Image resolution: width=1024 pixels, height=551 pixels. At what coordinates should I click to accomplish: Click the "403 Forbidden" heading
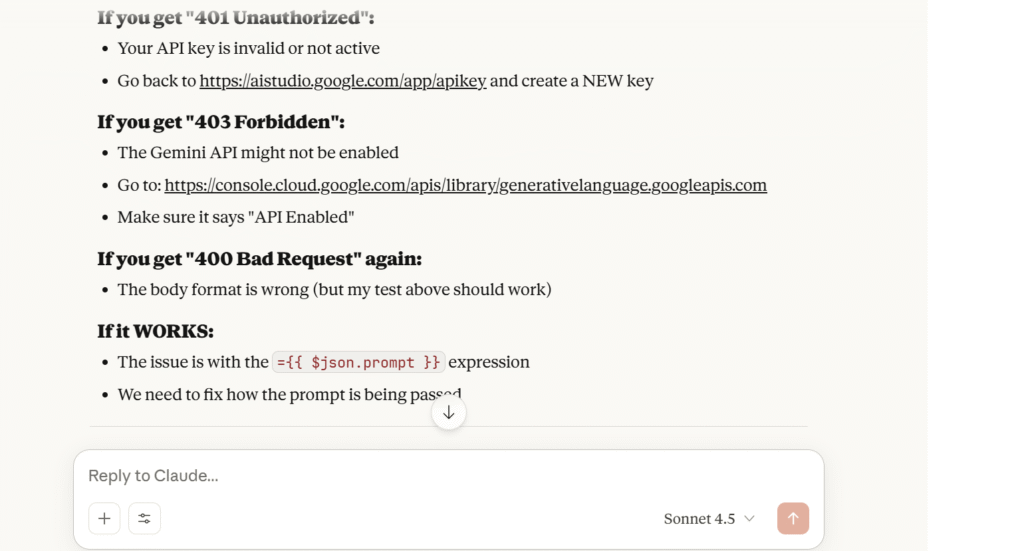click(x=221, y=122)
